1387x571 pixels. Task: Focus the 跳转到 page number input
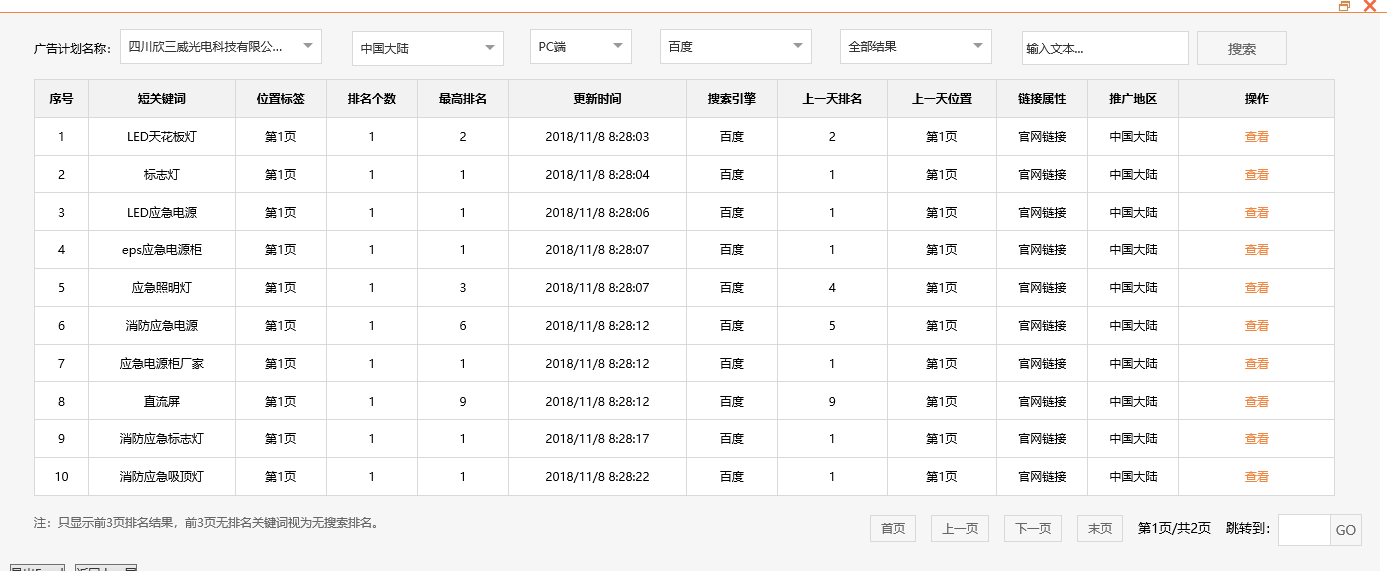click(x=1304, y=530)
